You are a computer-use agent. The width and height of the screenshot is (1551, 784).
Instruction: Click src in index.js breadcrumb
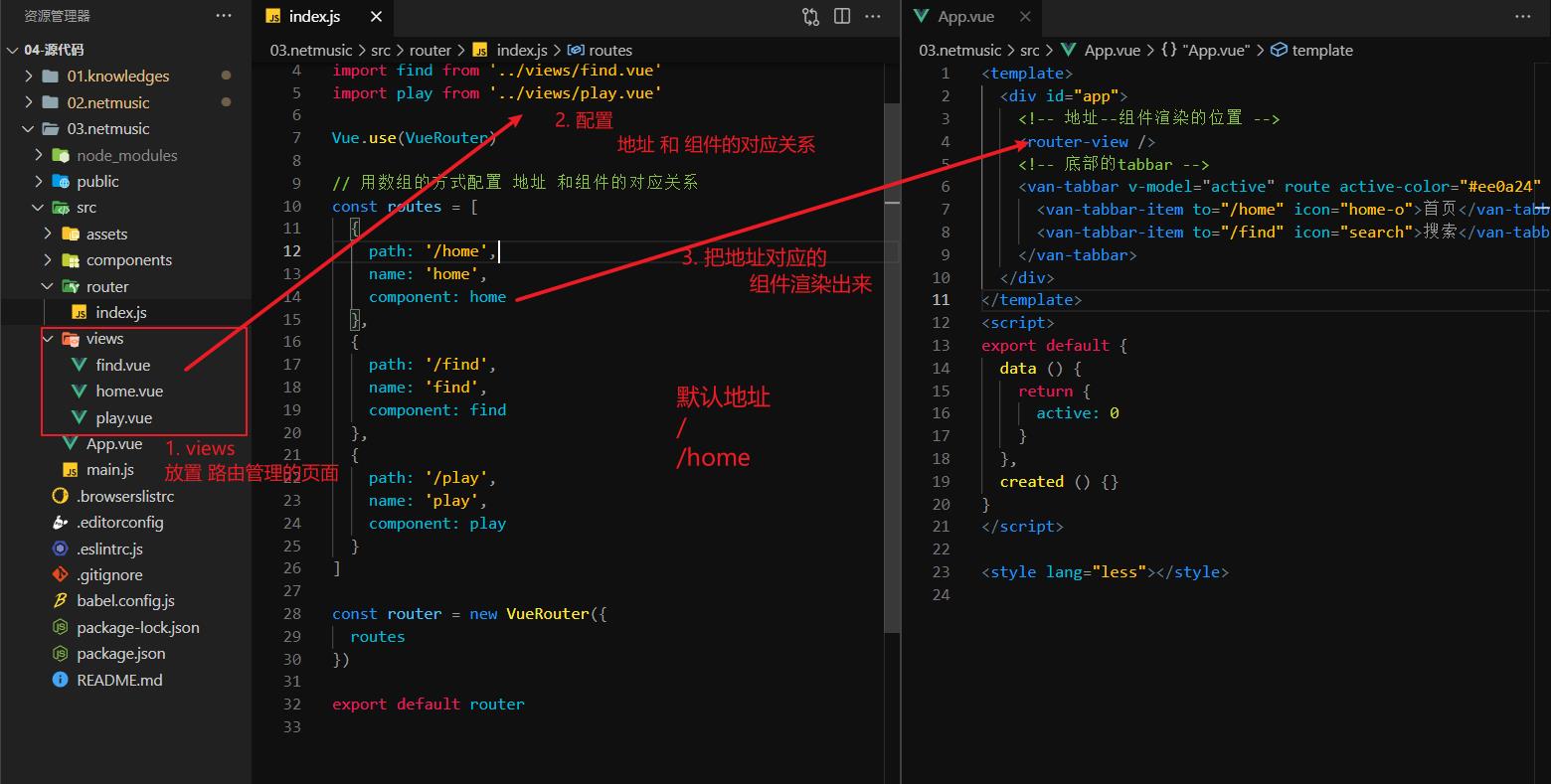[381, 50]
